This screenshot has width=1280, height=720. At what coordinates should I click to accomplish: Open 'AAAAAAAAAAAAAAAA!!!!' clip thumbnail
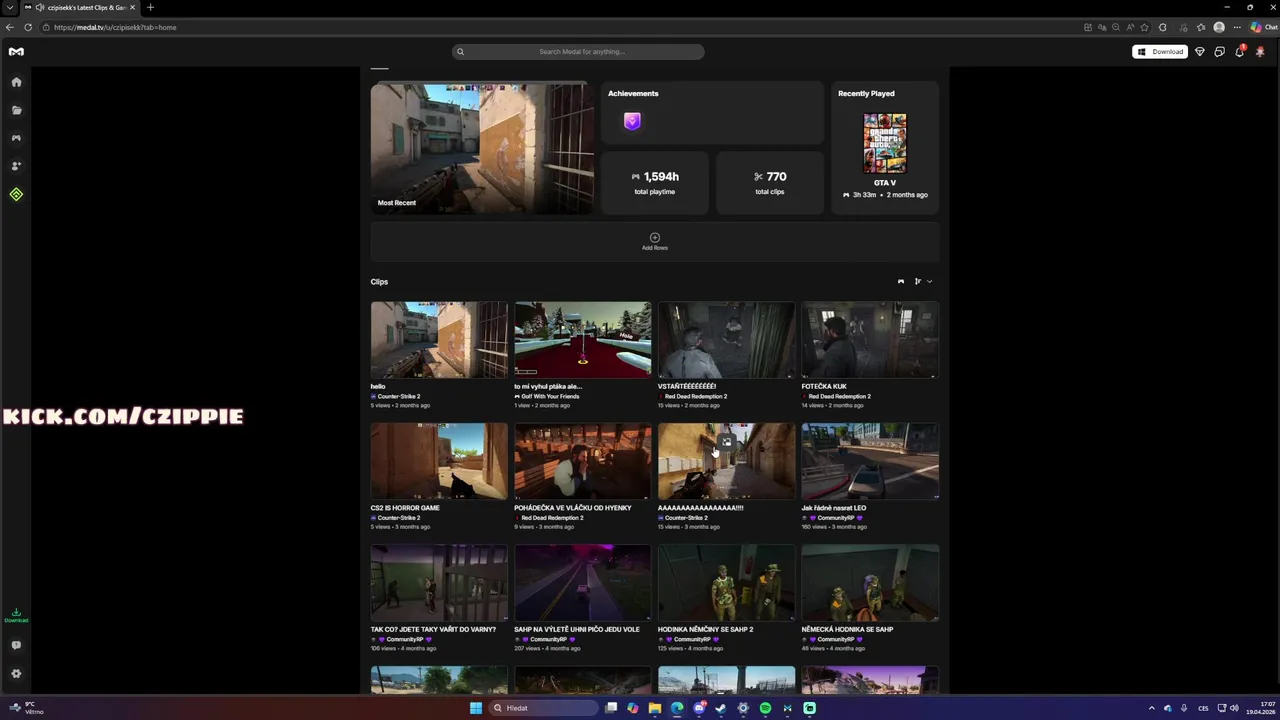(726, 461)
